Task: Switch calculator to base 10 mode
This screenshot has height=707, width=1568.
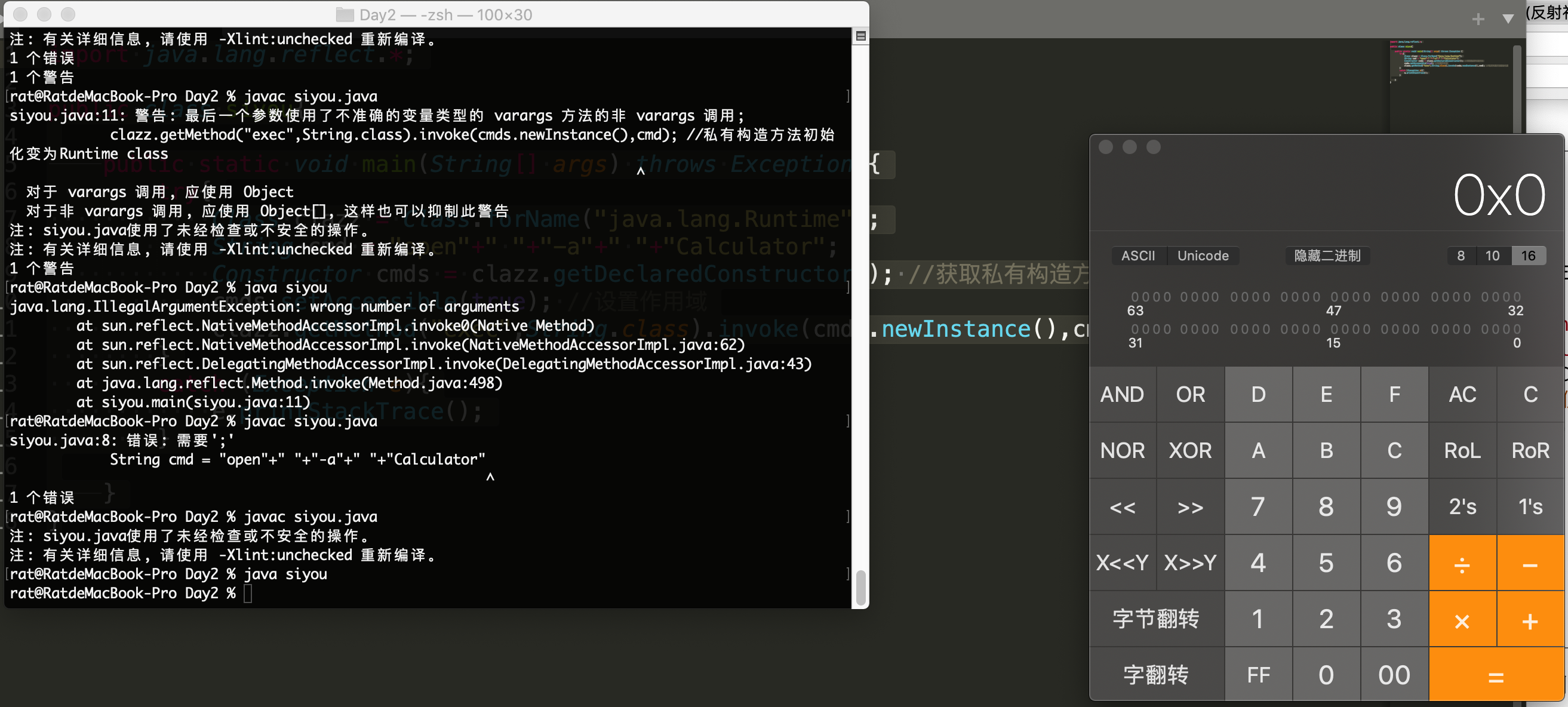Action: coord(1492,256)
